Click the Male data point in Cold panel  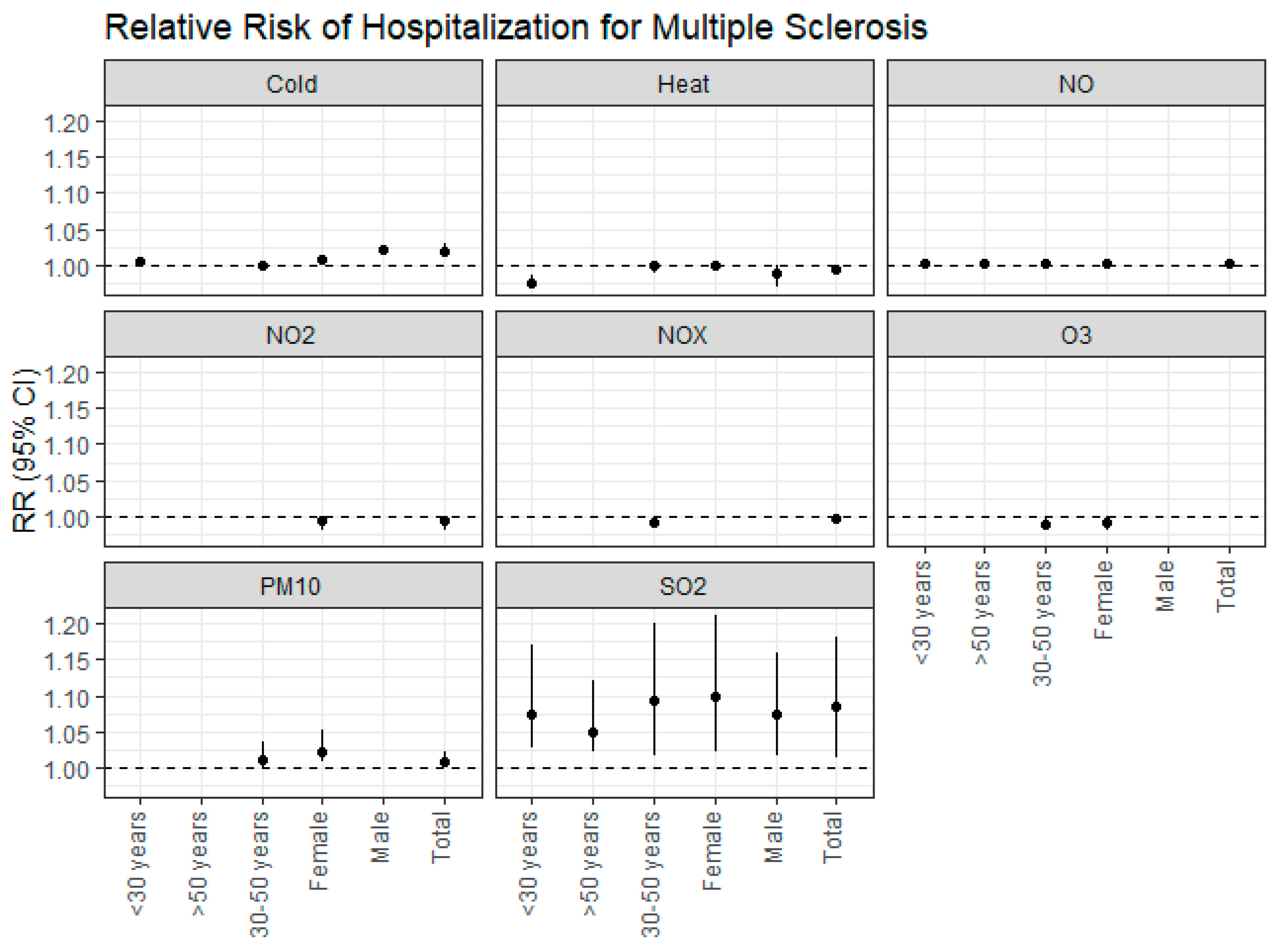383,250
